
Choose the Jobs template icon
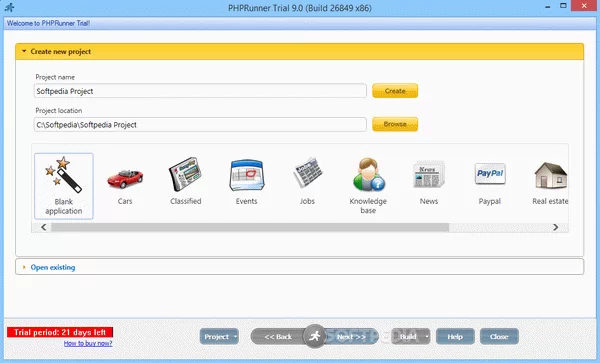click(308, 173)
